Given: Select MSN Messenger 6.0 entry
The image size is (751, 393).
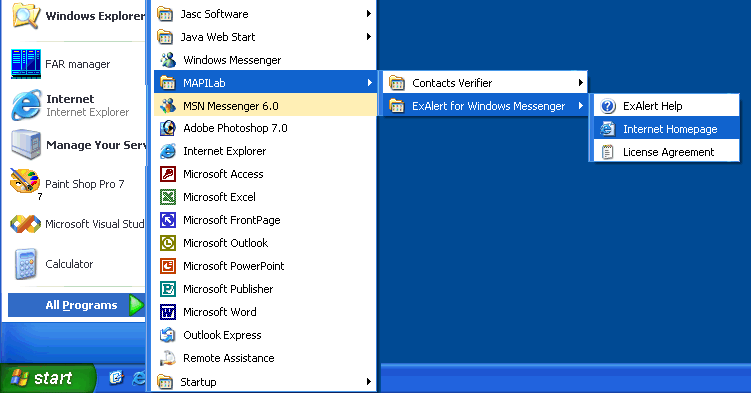Looking at the screenshot, I should pyautogui.click(x=265, y=106).
